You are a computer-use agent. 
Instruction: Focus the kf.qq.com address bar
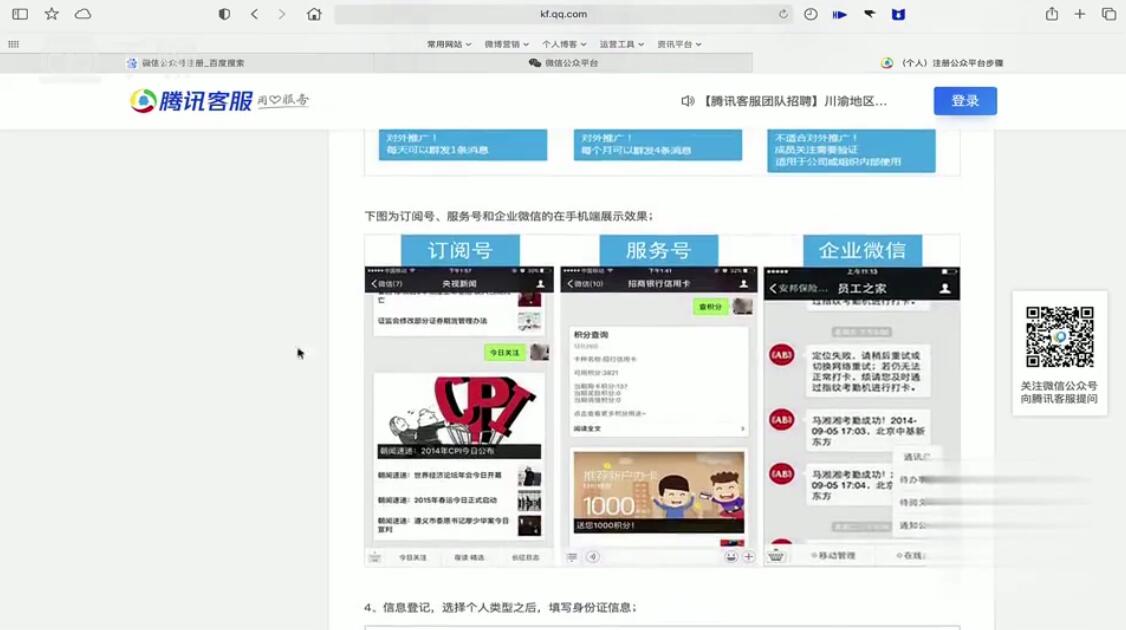click(563, 14)
